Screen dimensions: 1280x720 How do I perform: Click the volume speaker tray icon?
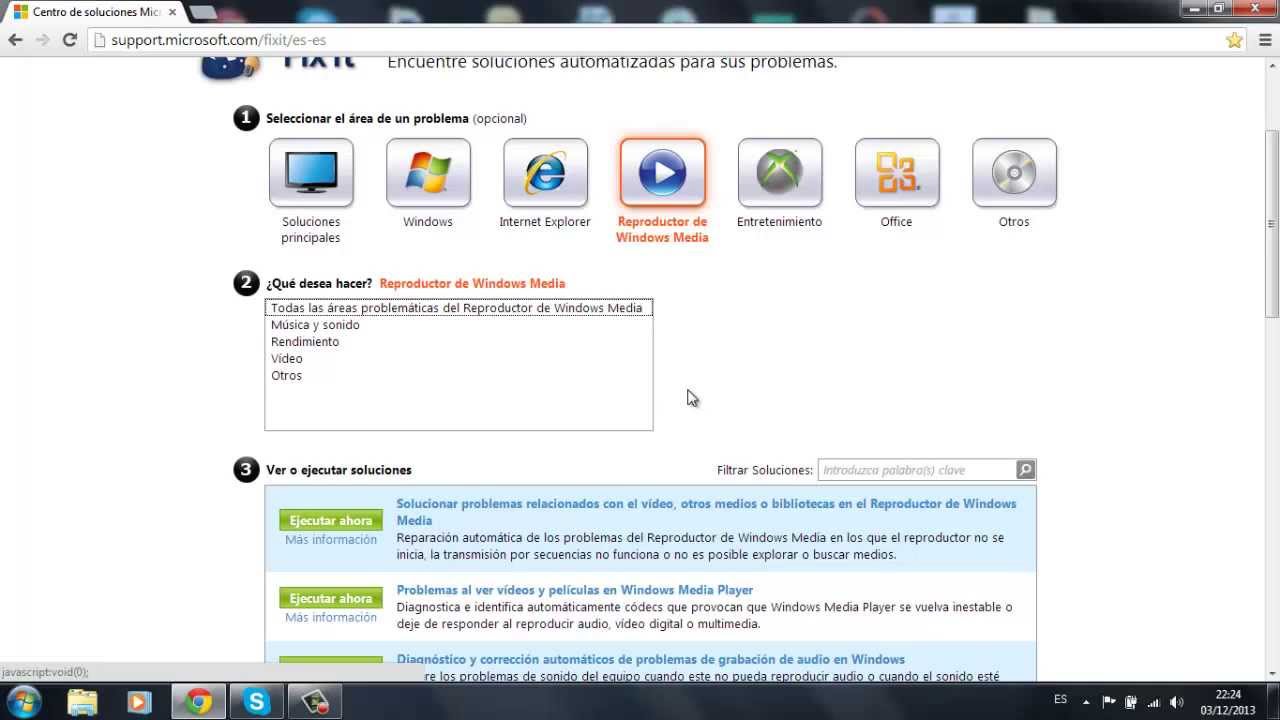[x=1177, y=702]
